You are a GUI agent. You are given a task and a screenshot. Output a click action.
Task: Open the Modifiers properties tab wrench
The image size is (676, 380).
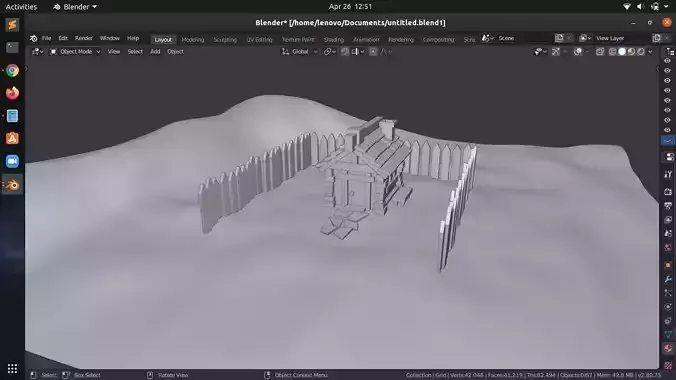(x=668, y=279)
